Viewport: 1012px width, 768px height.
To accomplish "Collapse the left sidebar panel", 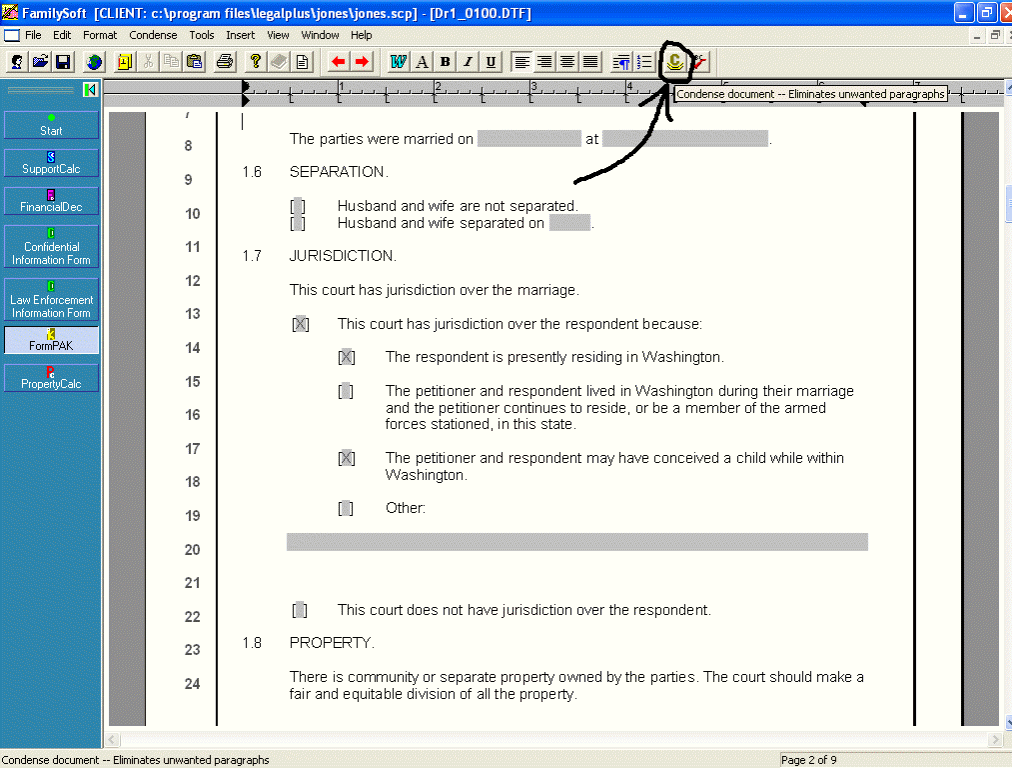I will 91,89.
